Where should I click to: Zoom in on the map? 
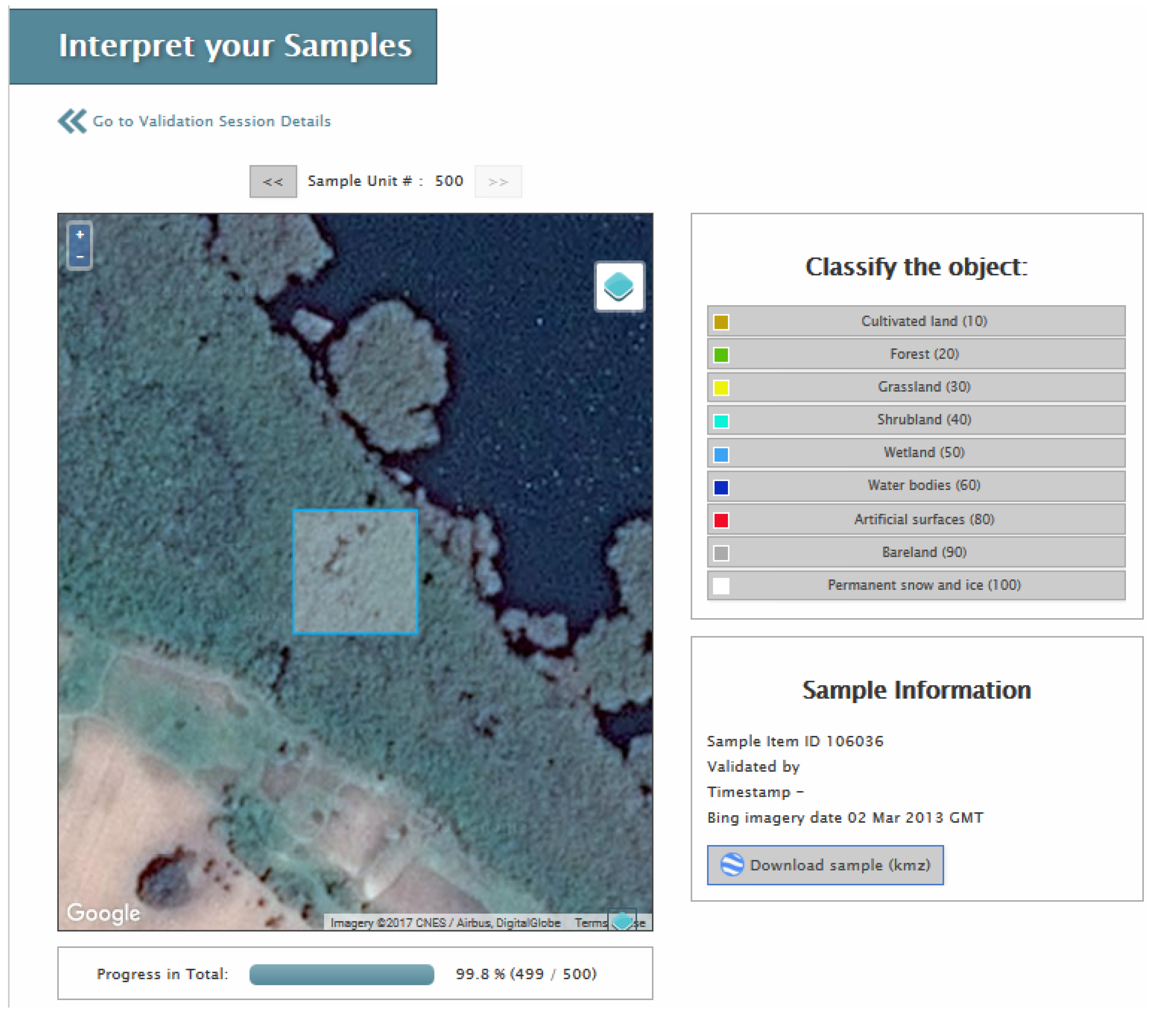click(x=80, y=235)
